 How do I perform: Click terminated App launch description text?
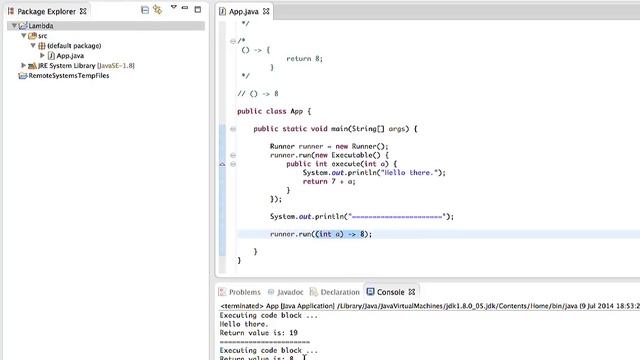[x=429, y=306]
